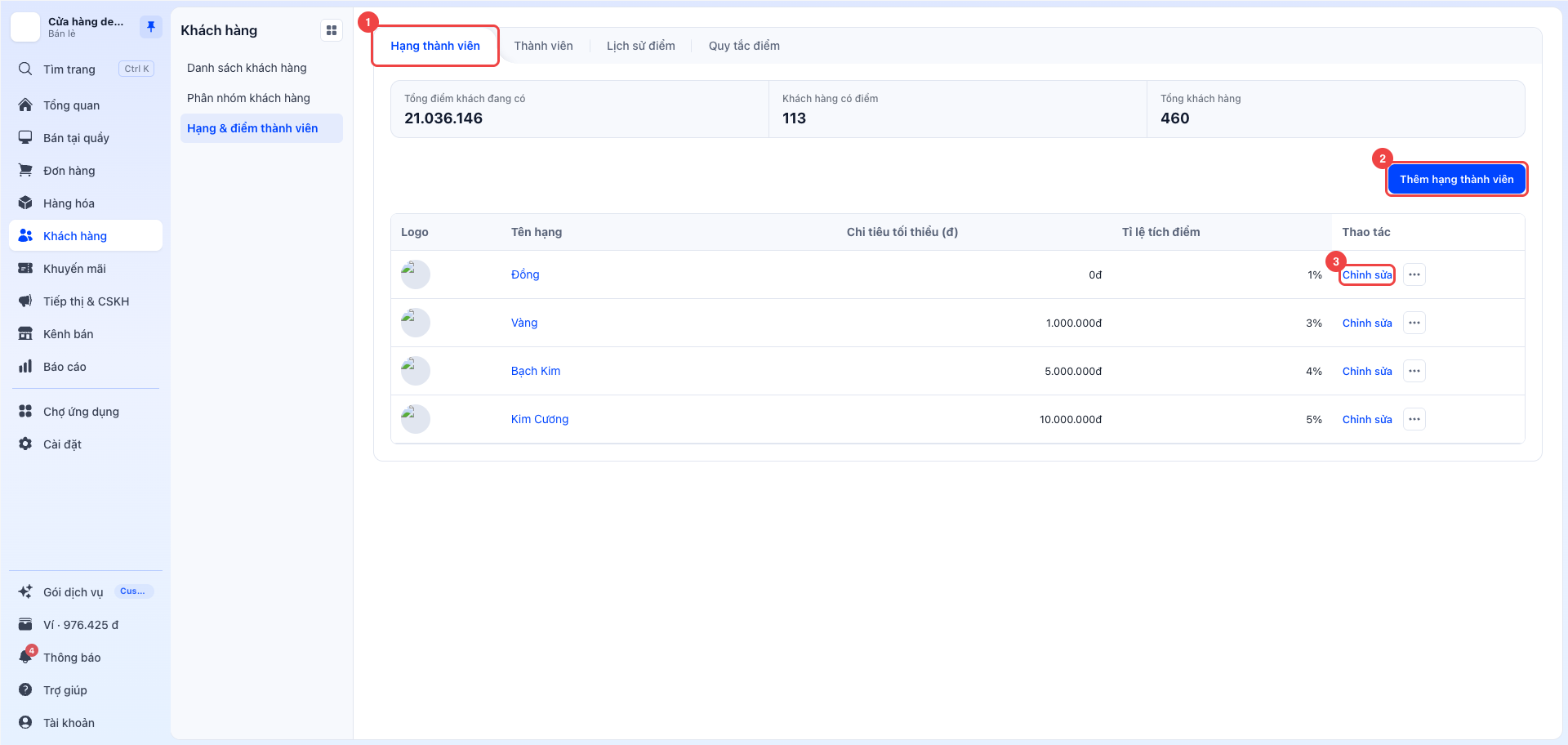
Task: Click Chỉnh sửa for Bạch Kim rank
Action: 1367,372
